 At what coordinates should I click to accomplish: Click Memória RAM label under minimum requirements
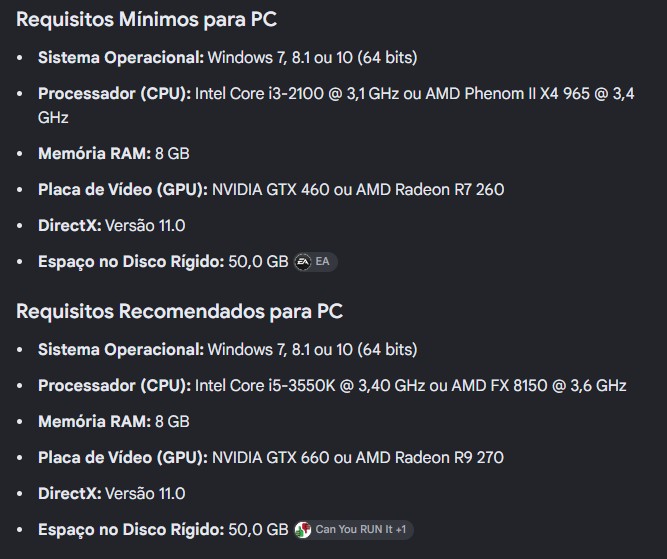[x=94, y=154]
